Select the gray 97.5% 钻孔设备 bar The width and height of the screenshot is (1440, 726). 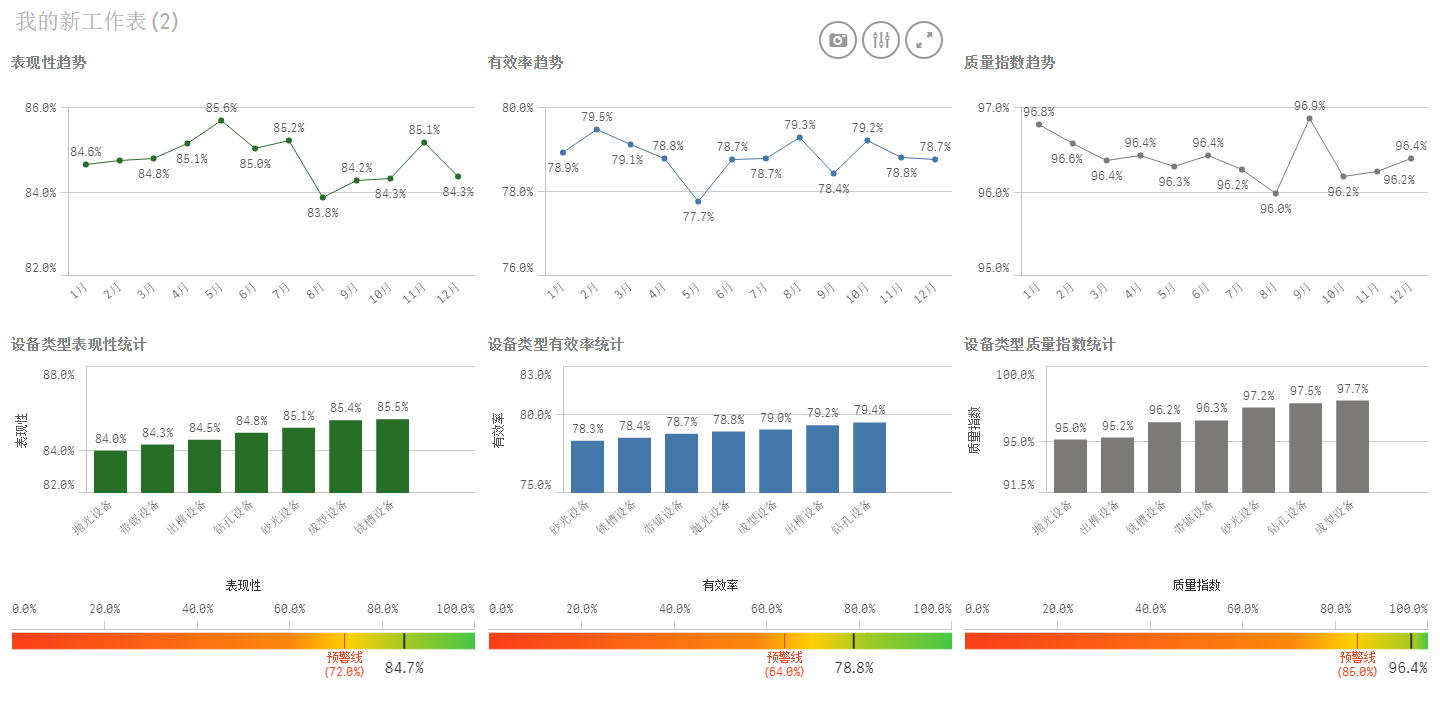(1306, 448)
